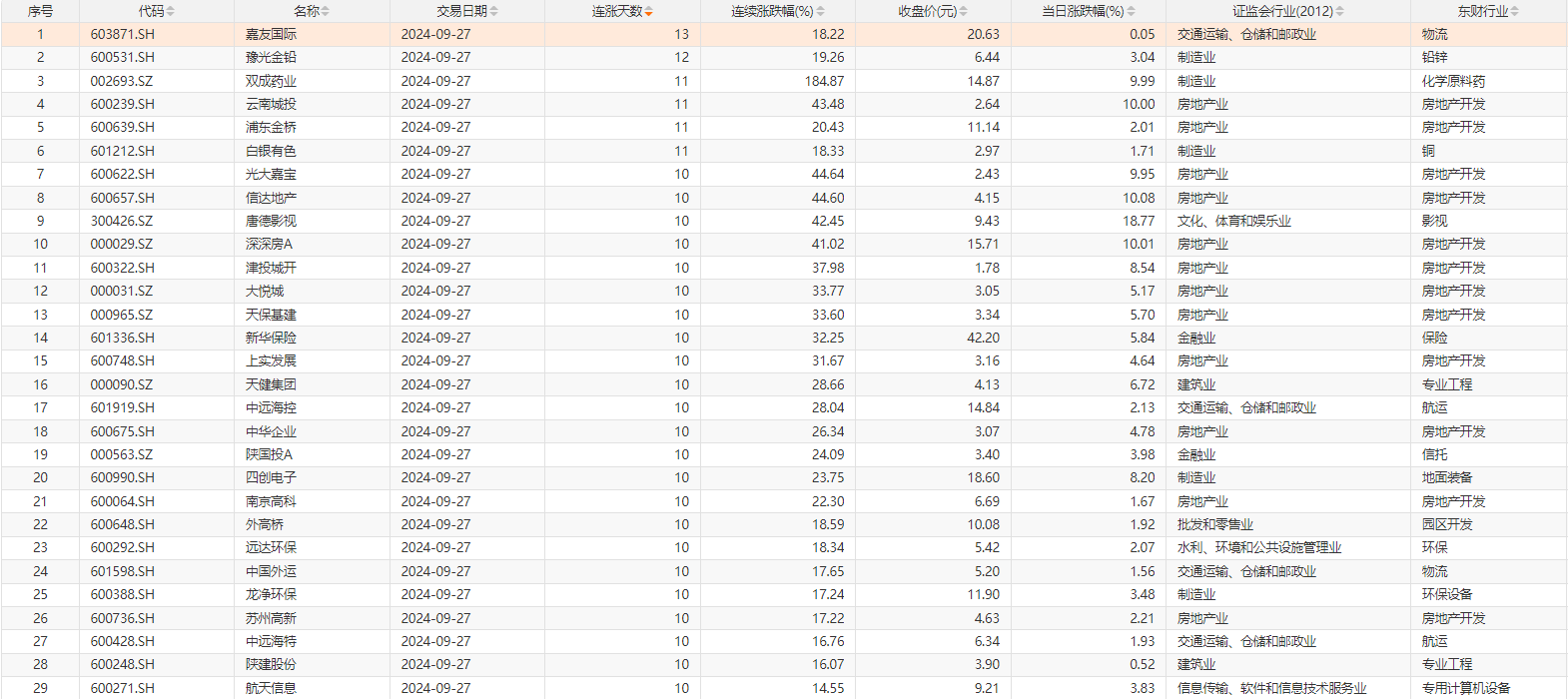The image size is (1568, 699).
Task: Select stock name 中国外运
Action: (271, 571)
